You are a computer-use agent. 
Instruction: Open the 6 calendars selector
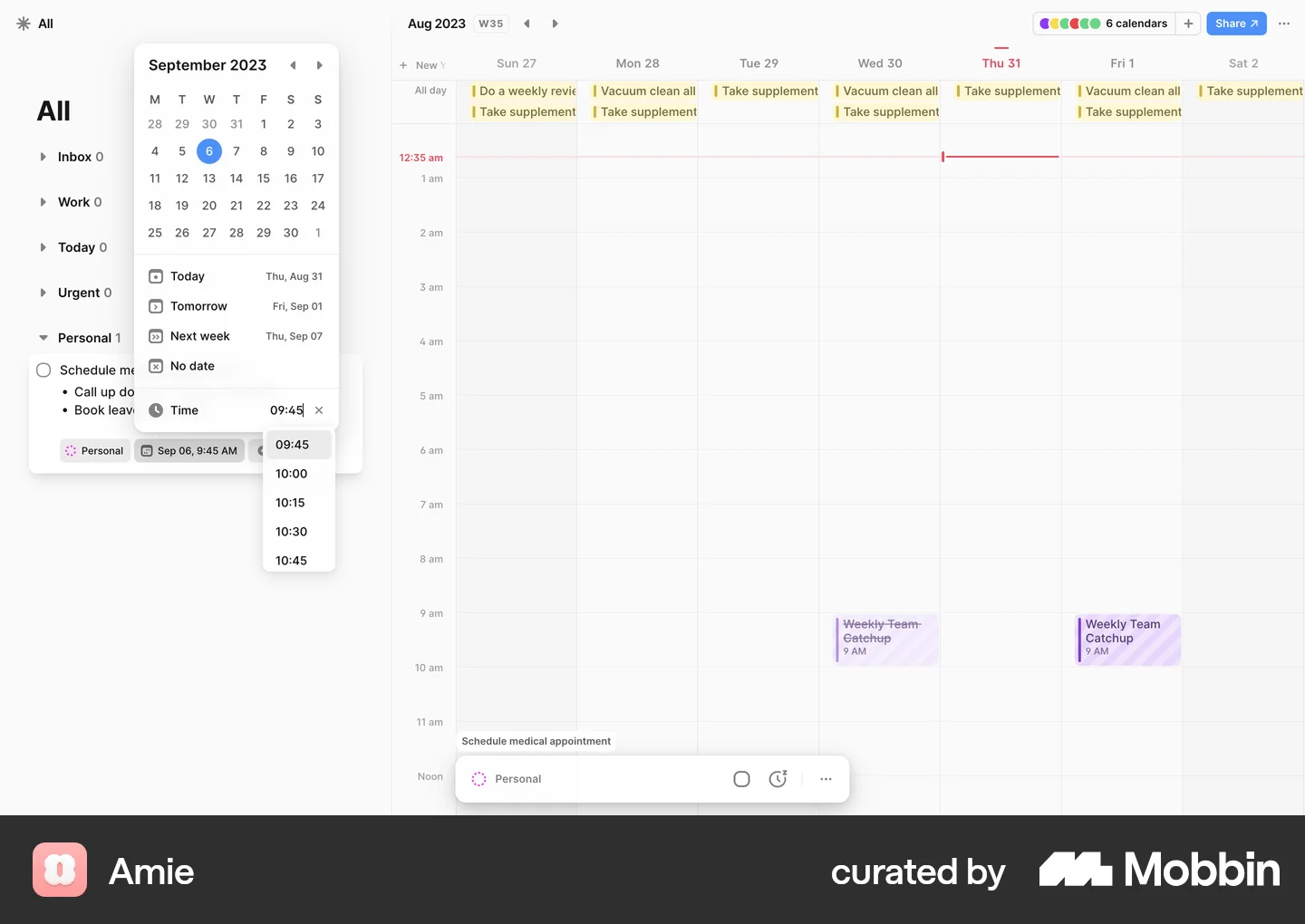[1104, 24]
